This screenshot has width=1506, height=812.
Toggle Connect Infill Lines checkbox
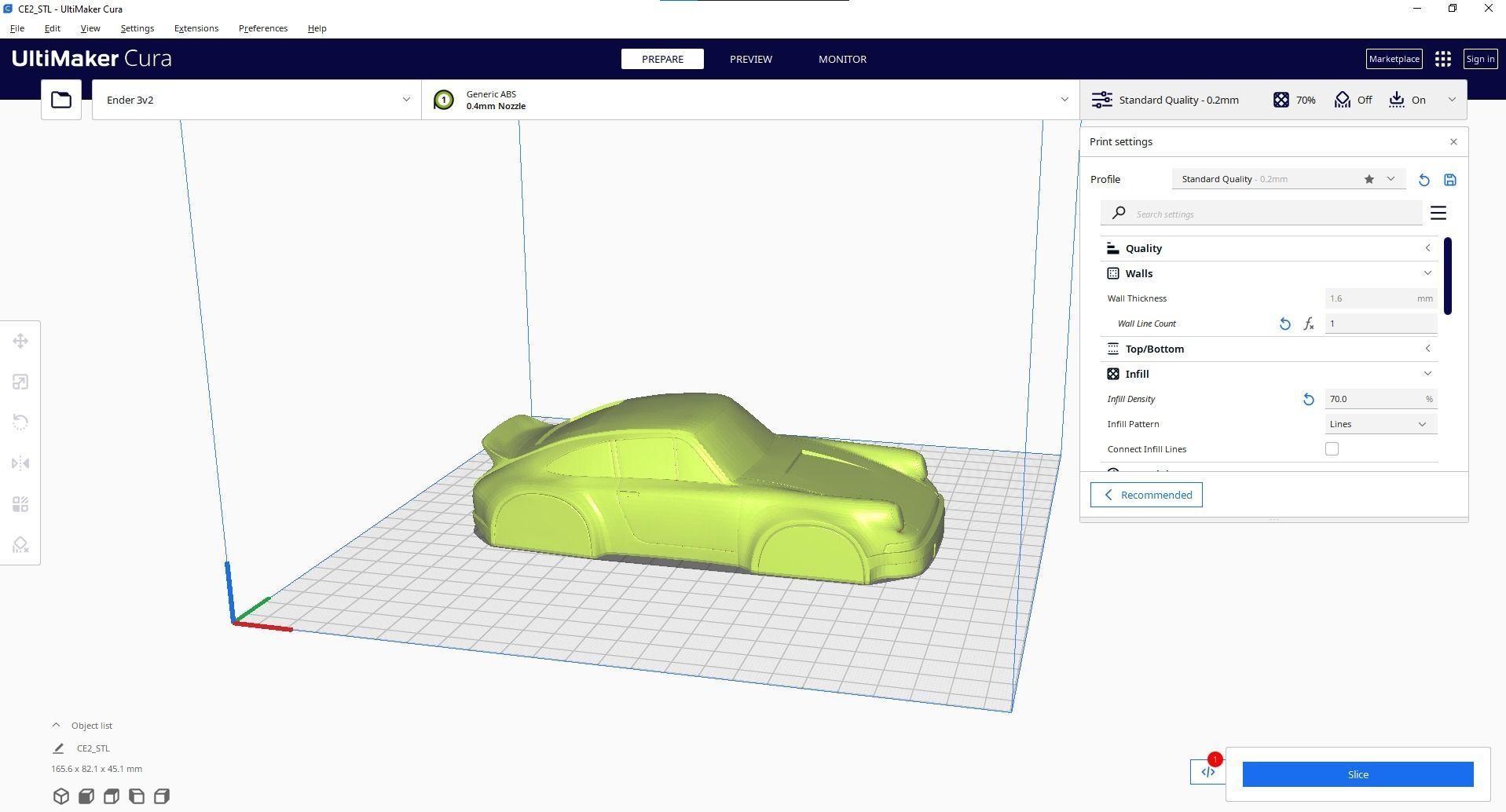(x=1332, y=449)
